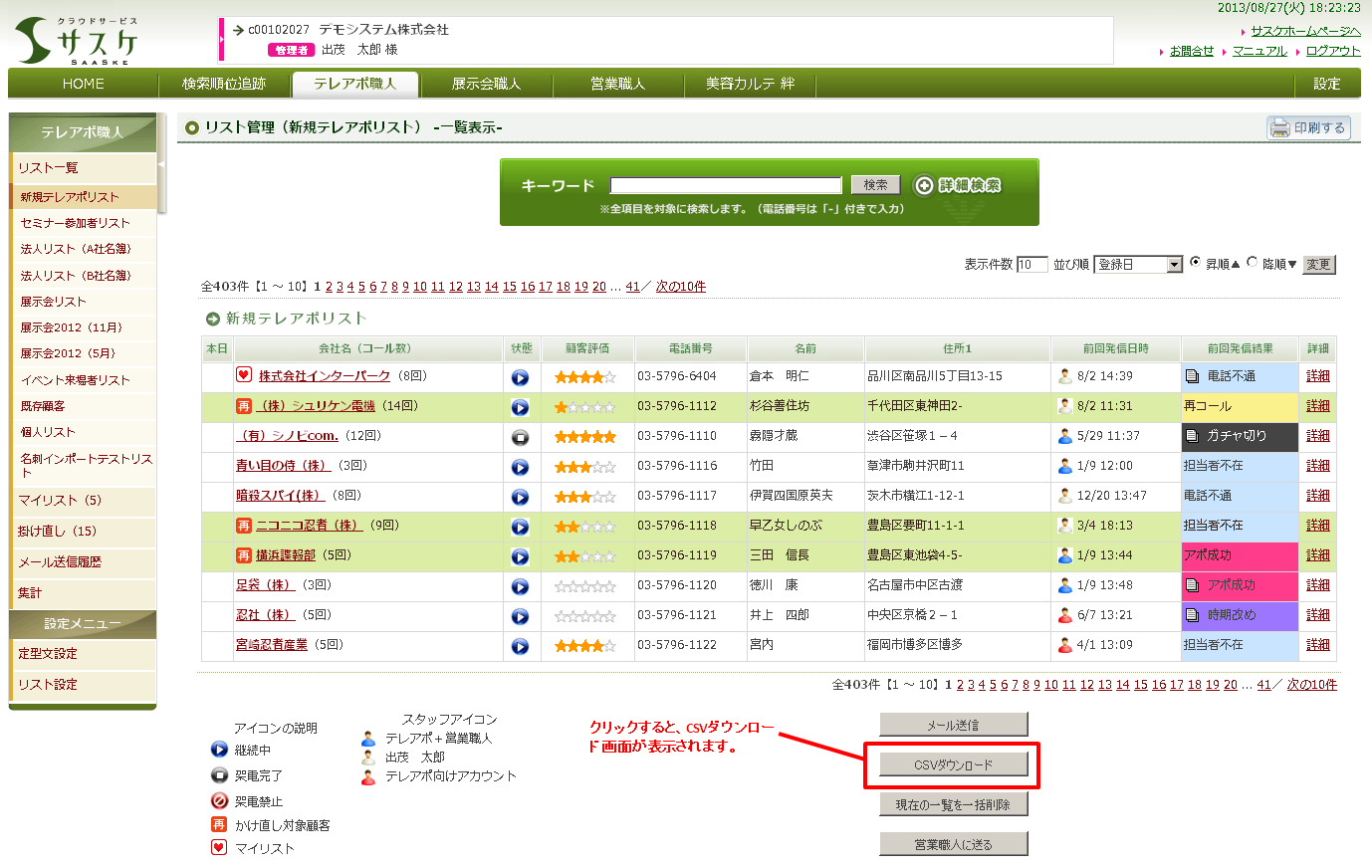1372x868 pixels.
Task: Click the orange 再 icon beside シュリケン電機
Action: pyautogui.click(x=244, y=406)
